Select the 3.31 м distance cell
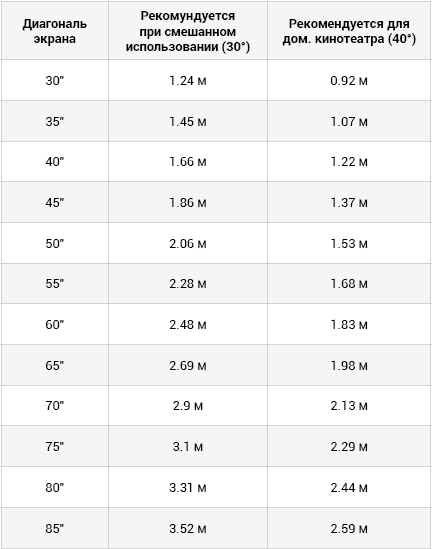Viewport: 432px width, 549px height. [x=188, y=488]
